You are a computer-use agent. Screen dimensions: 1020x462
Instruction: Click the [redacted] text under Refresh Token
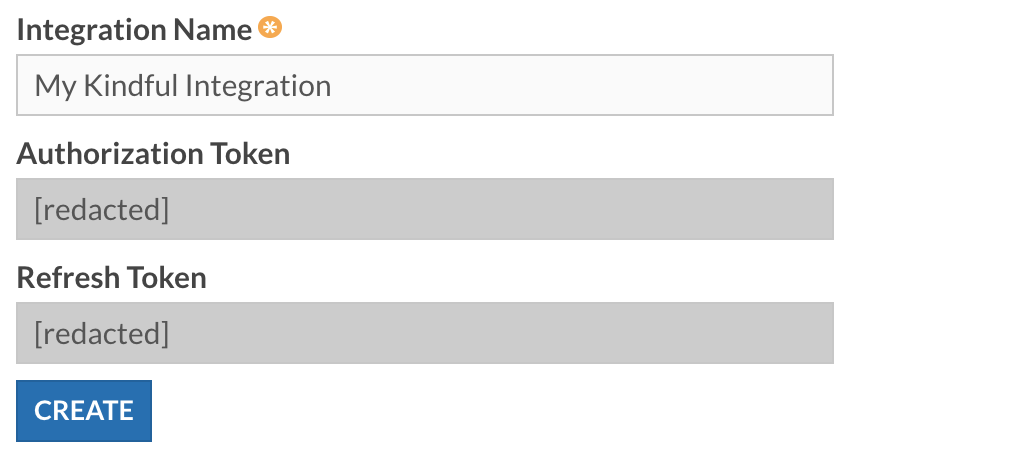pos(101,334)
